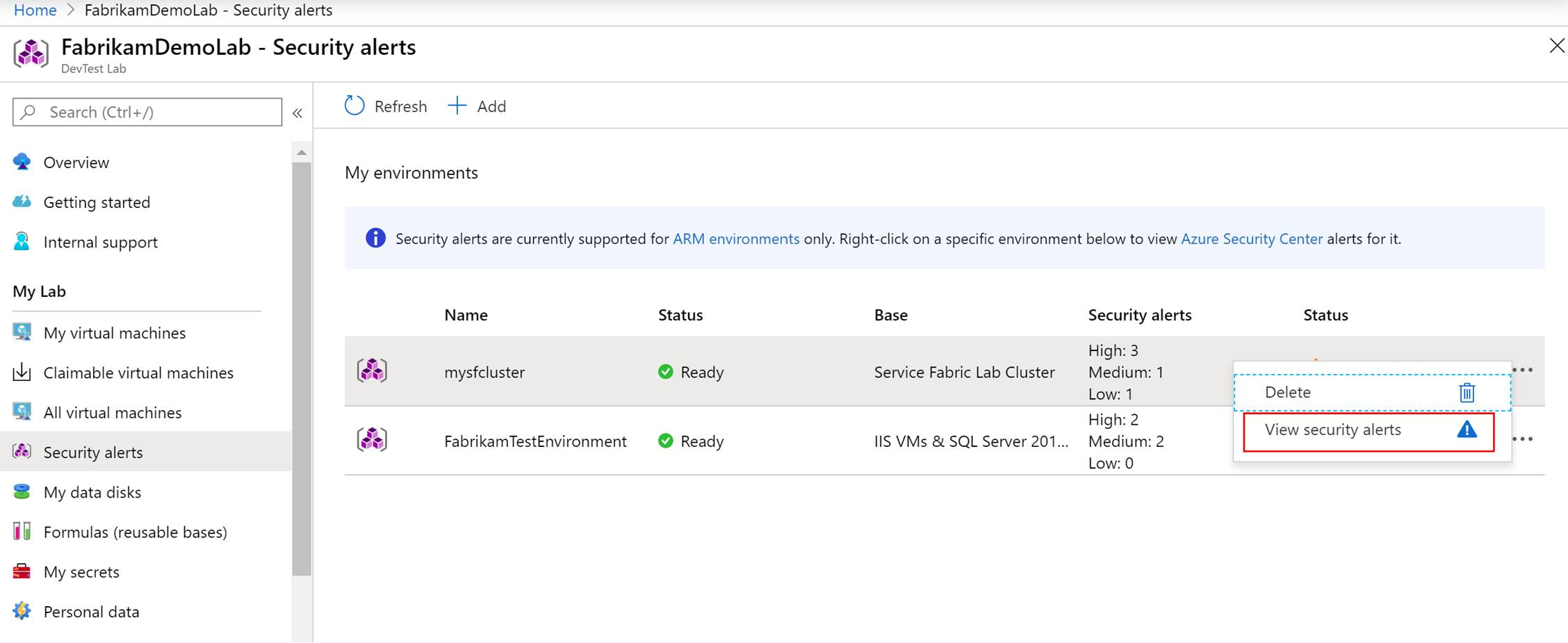Select the FabrikamTestEnvironment name cell
Image resolution: width=1568 pixels, height=643 pixels.
click(535, 441)
